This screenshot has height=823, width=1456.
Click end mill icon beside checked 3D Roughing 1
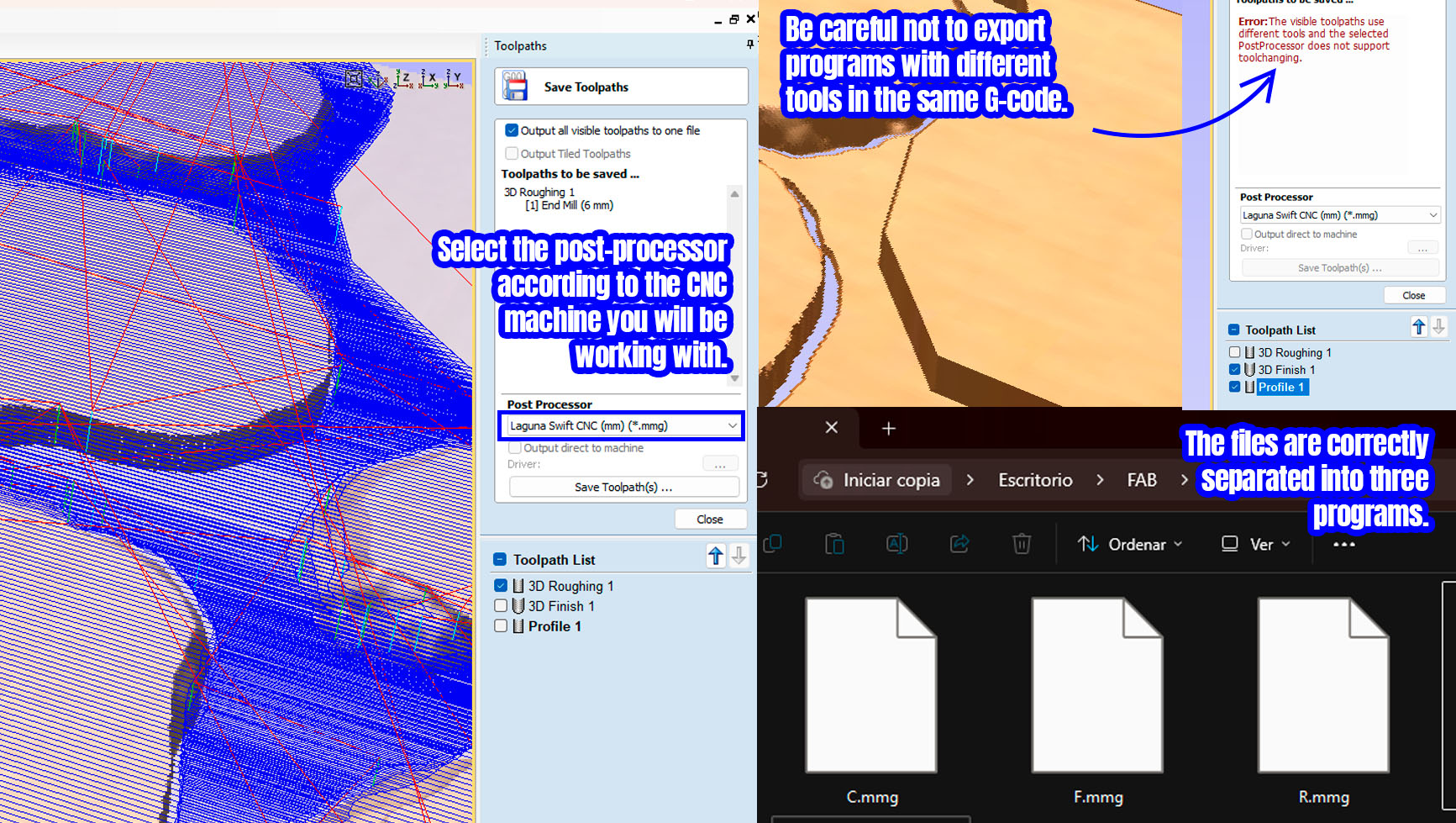518,586
